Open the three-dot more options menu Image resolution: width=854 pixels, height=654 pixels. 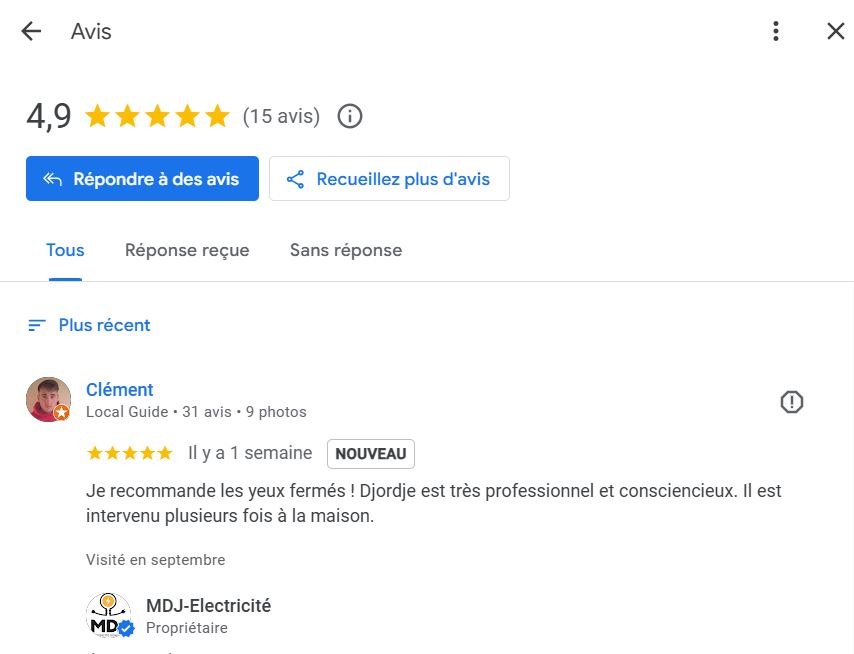click(776, 32)
